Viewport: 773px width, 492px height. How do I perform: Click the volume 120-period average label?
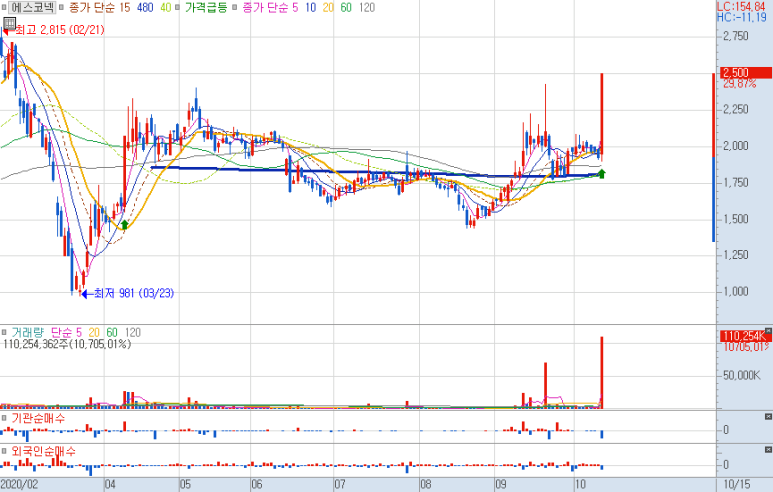pyautogui.click(x=133, y=332)
